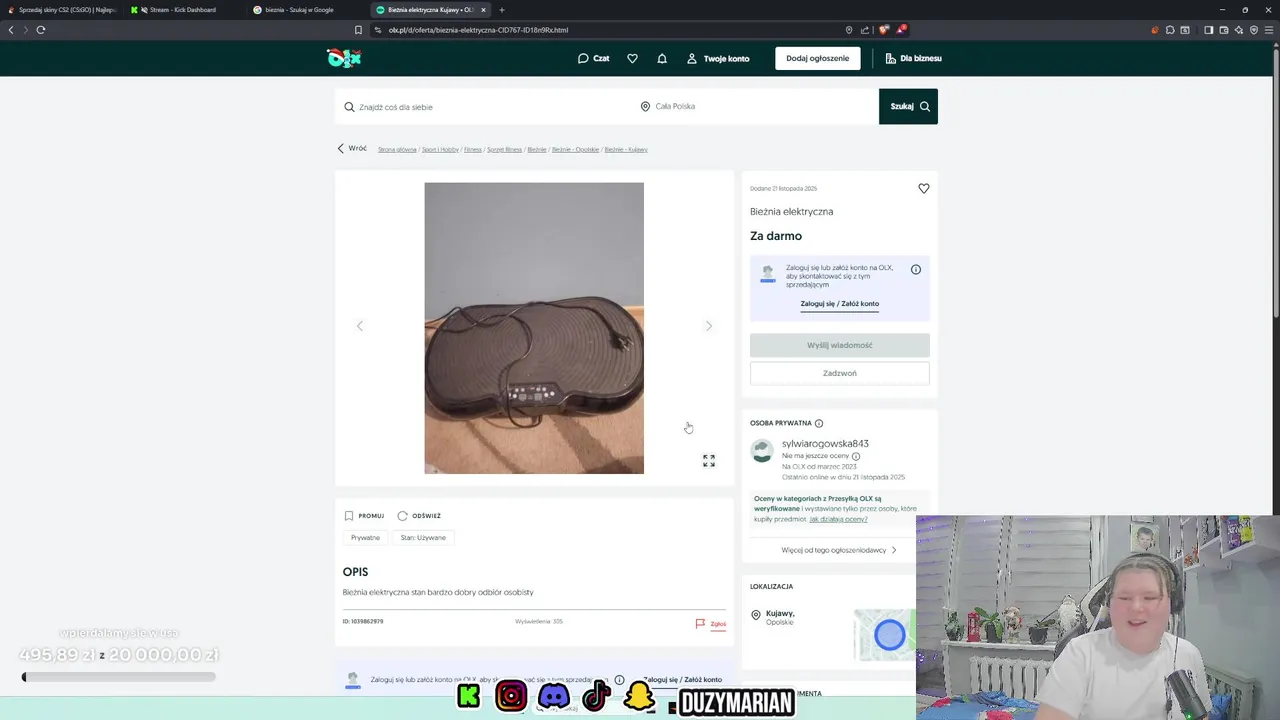Click the listing ID 1039862979 text
Viewport: 1280px width, 720px height.
coord(363,622)
